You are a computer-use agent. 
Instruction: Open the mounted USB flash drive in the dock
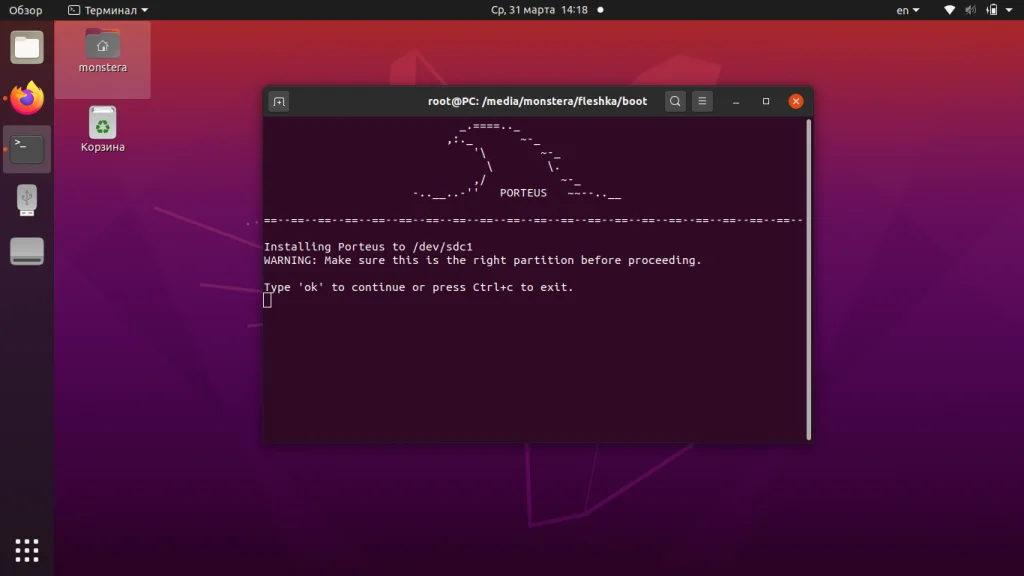click(26, 199)
